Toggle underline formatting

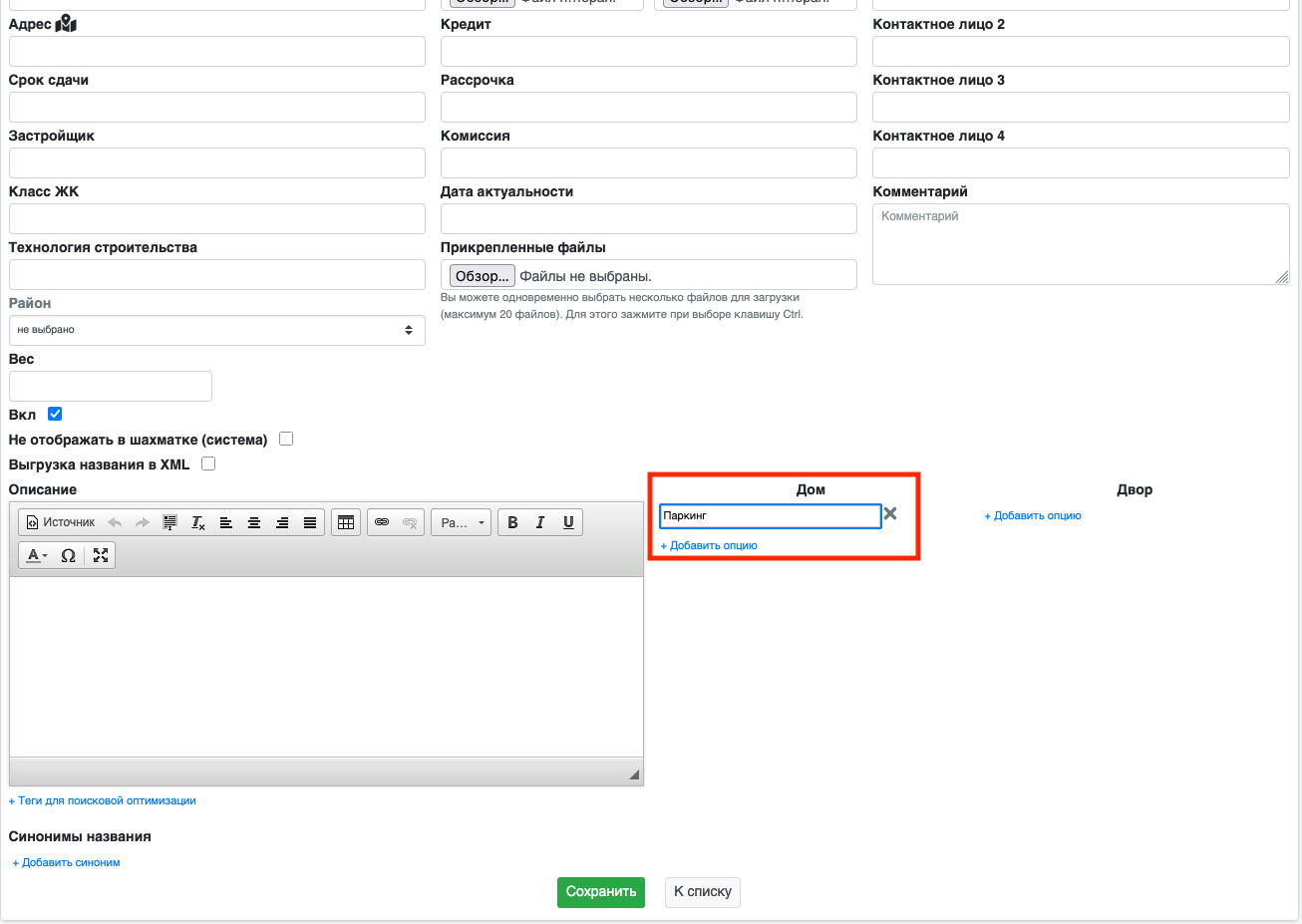[568, 522]
